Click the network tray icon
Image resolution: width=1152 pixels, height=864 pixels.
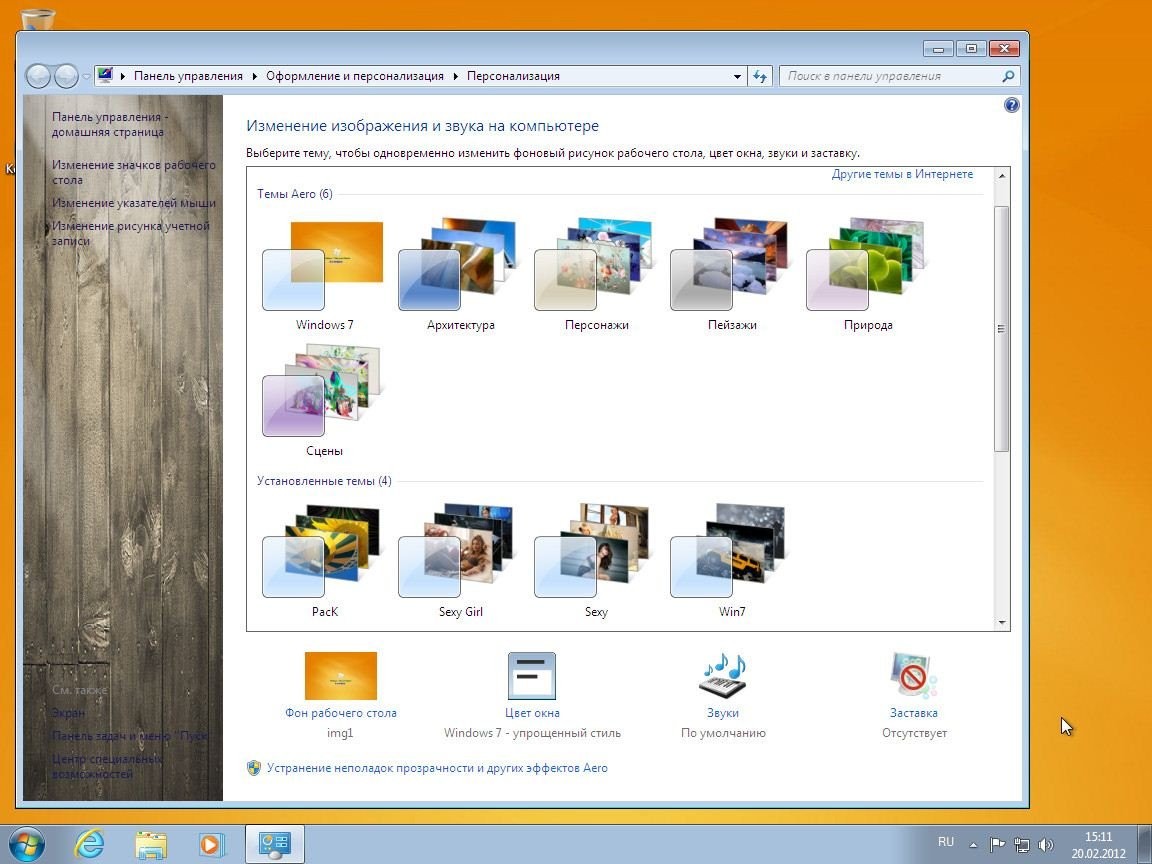(x=1021, y=845)
